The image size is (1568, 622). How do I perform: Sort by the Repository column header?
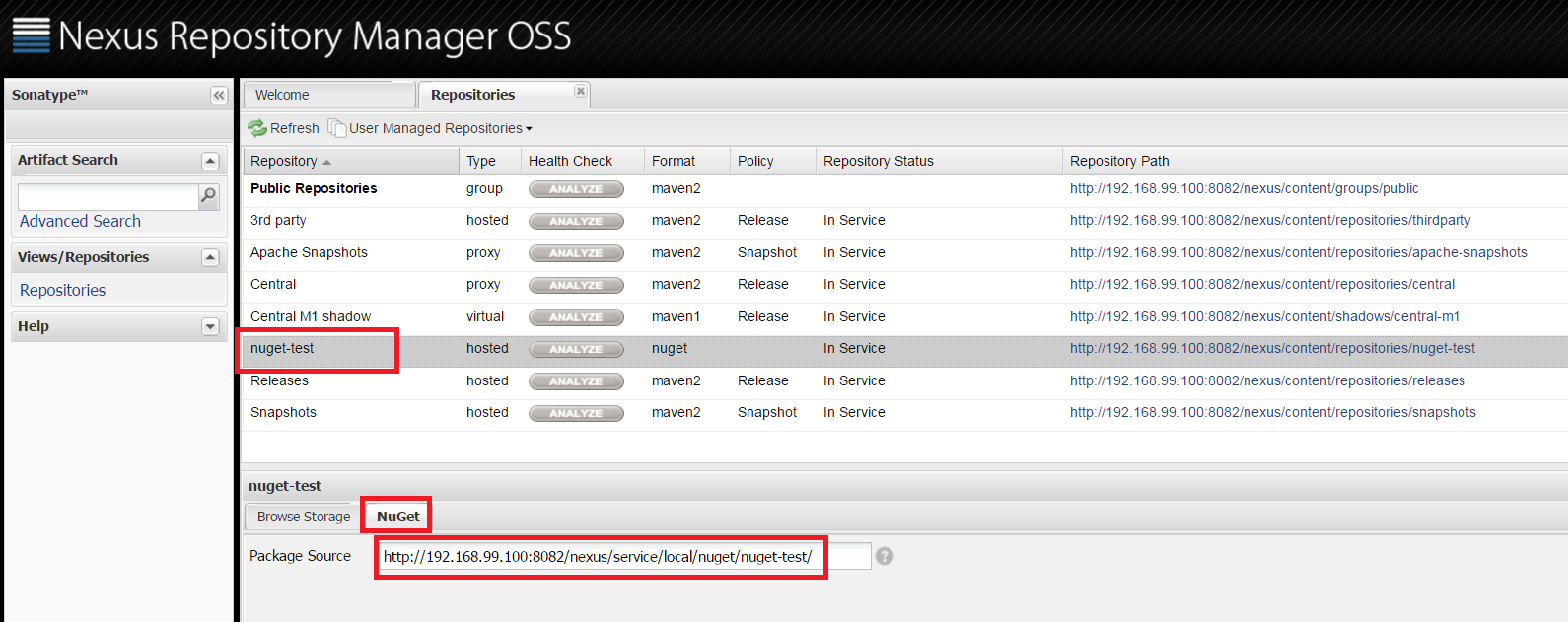point(284,161)
